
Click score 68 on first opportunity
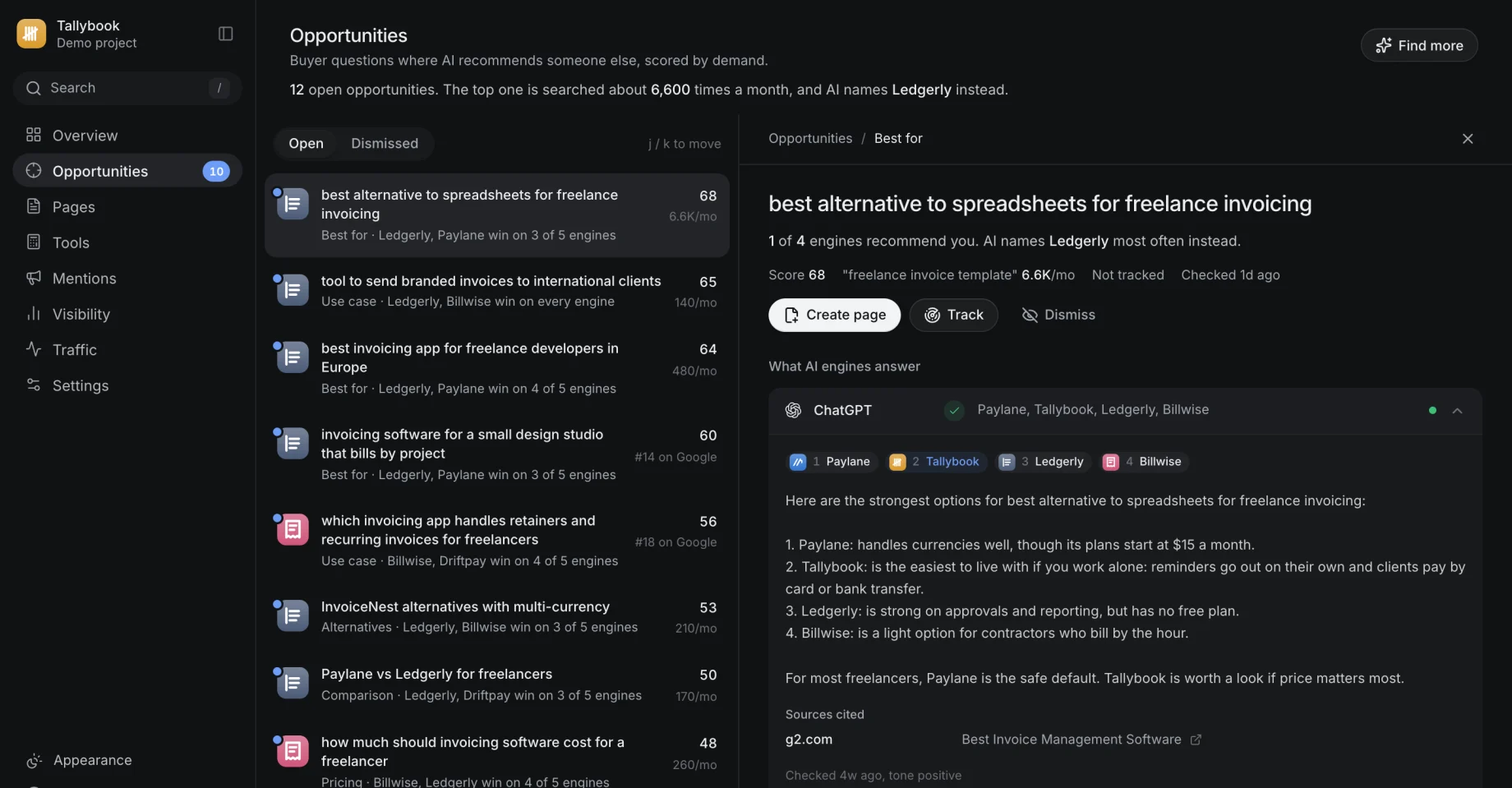coord(708,196)
